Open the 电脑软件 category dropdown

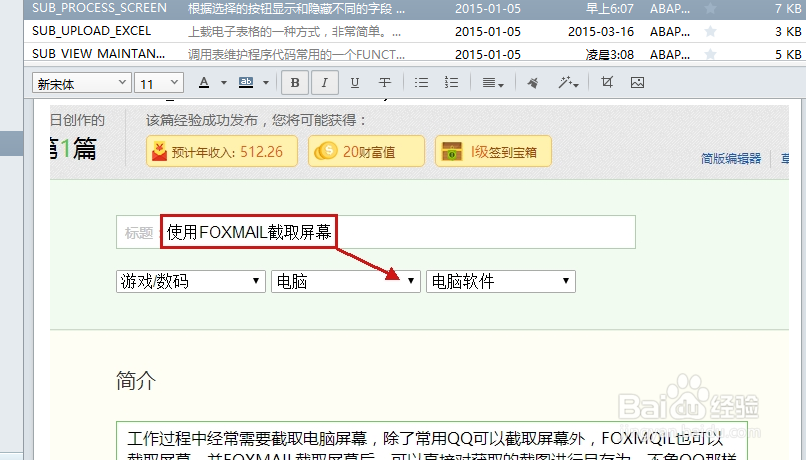pyautogui.click(x=501, y=281)
